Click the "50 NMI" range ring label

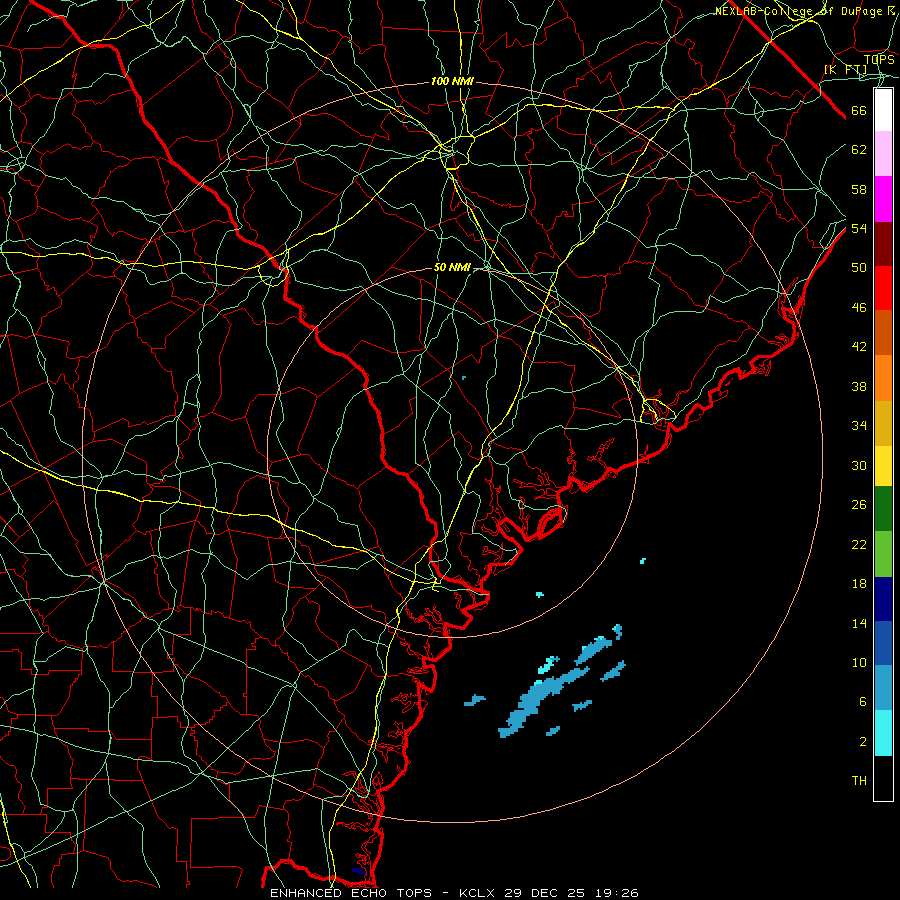tap(452, 267)
